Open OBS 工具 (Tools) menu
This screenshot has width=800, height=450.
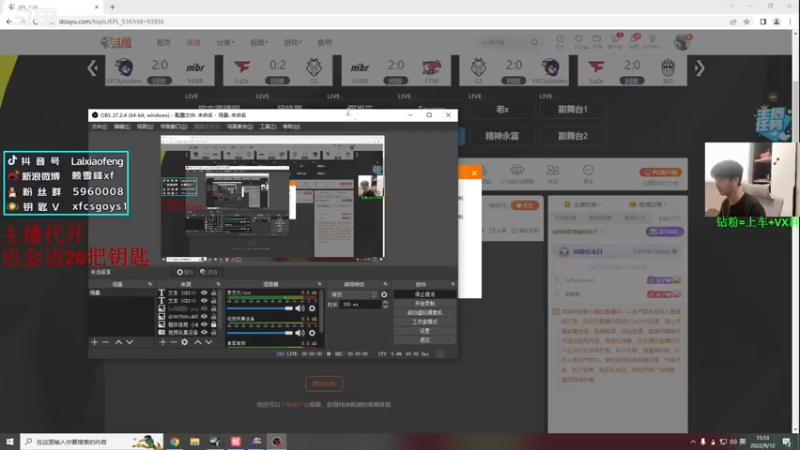(x=268, y=127)
